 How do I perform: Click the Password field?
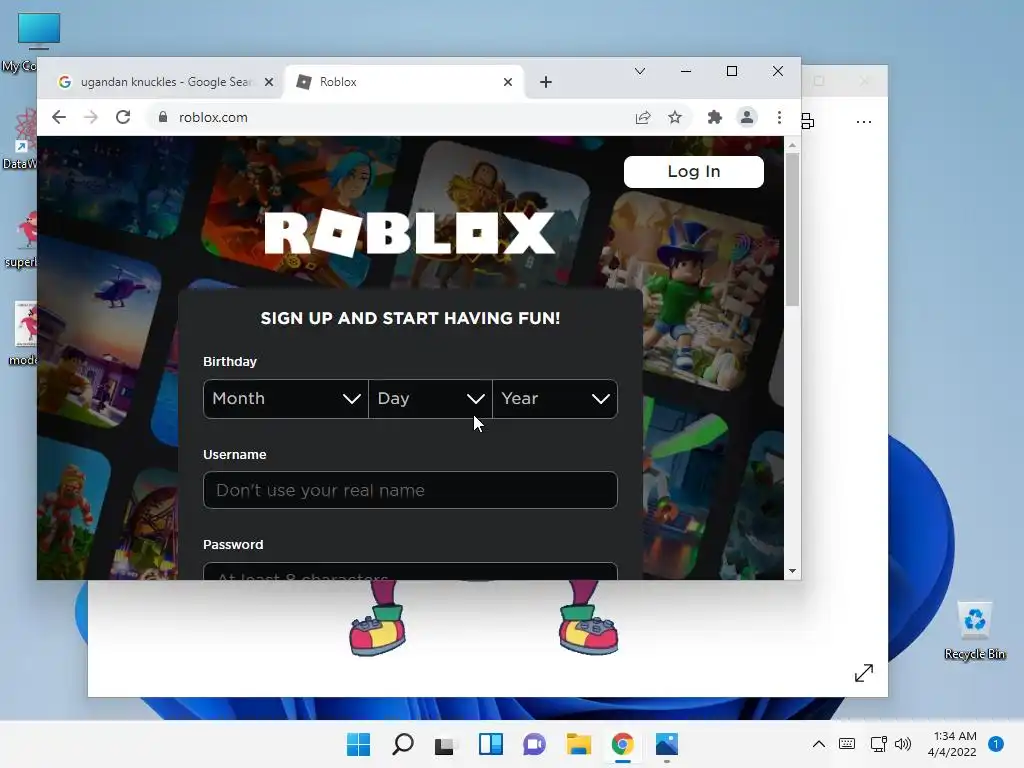click(410, 571)
